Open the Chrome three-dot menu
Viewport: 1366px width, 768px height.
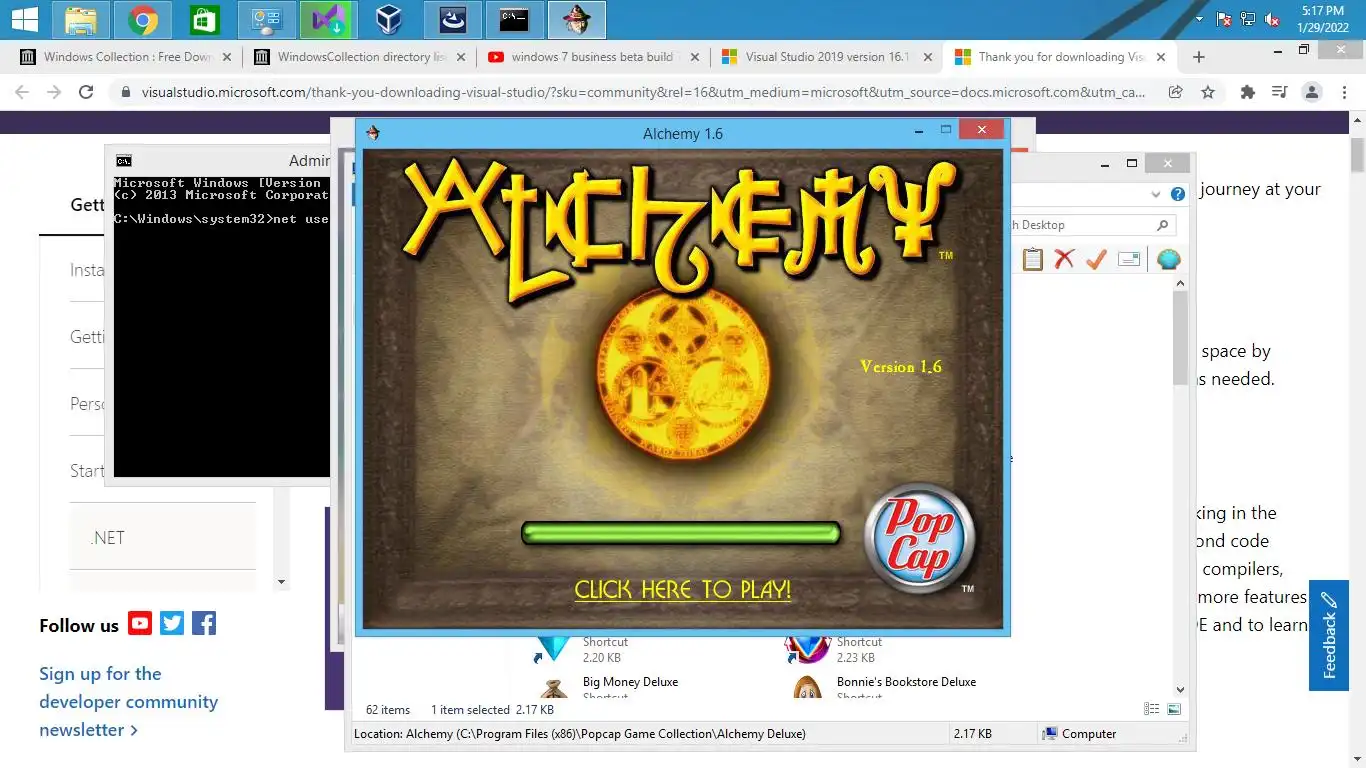click(x=1344, y=92)
